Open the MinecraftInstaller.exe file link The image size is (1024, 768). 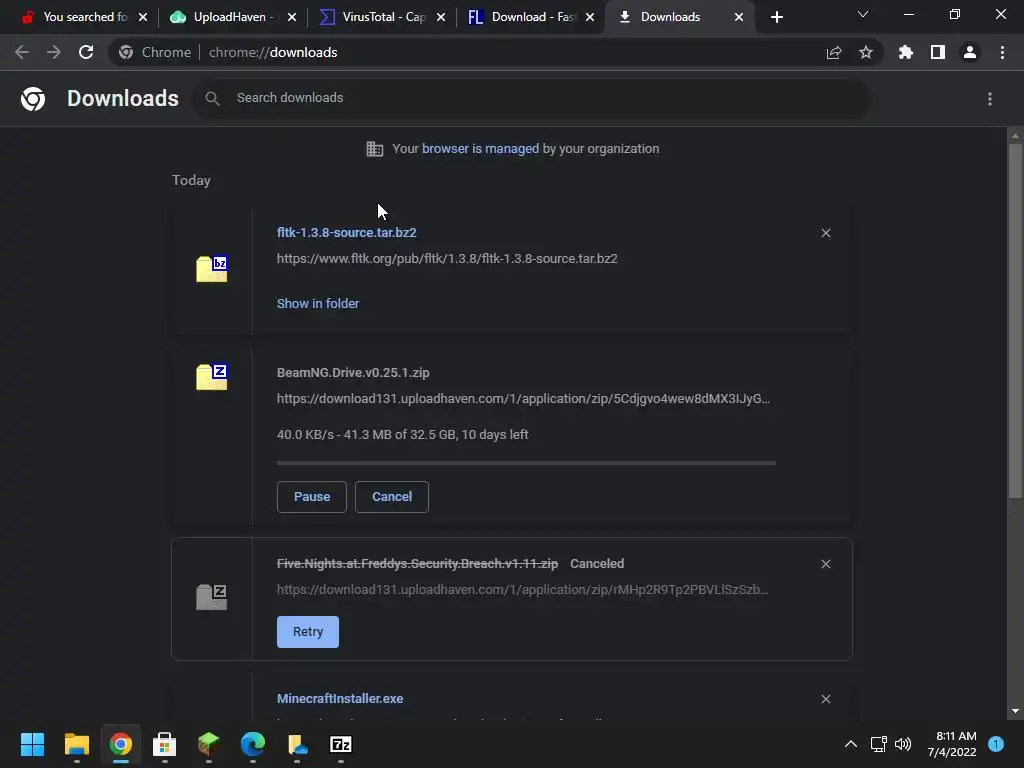point(340,699)
